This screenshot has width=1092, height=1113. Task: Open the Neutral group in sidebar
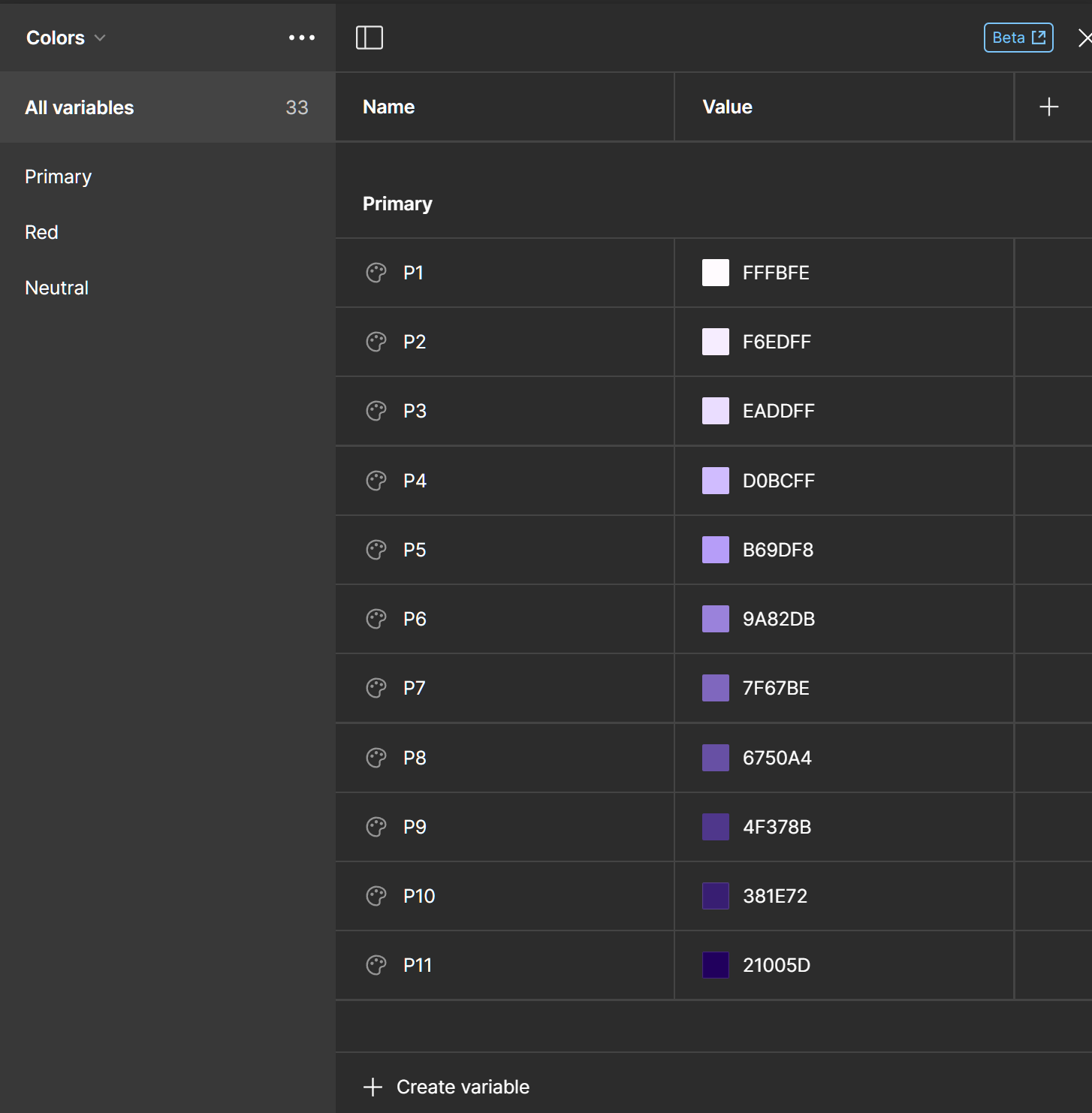coord(57,288)
